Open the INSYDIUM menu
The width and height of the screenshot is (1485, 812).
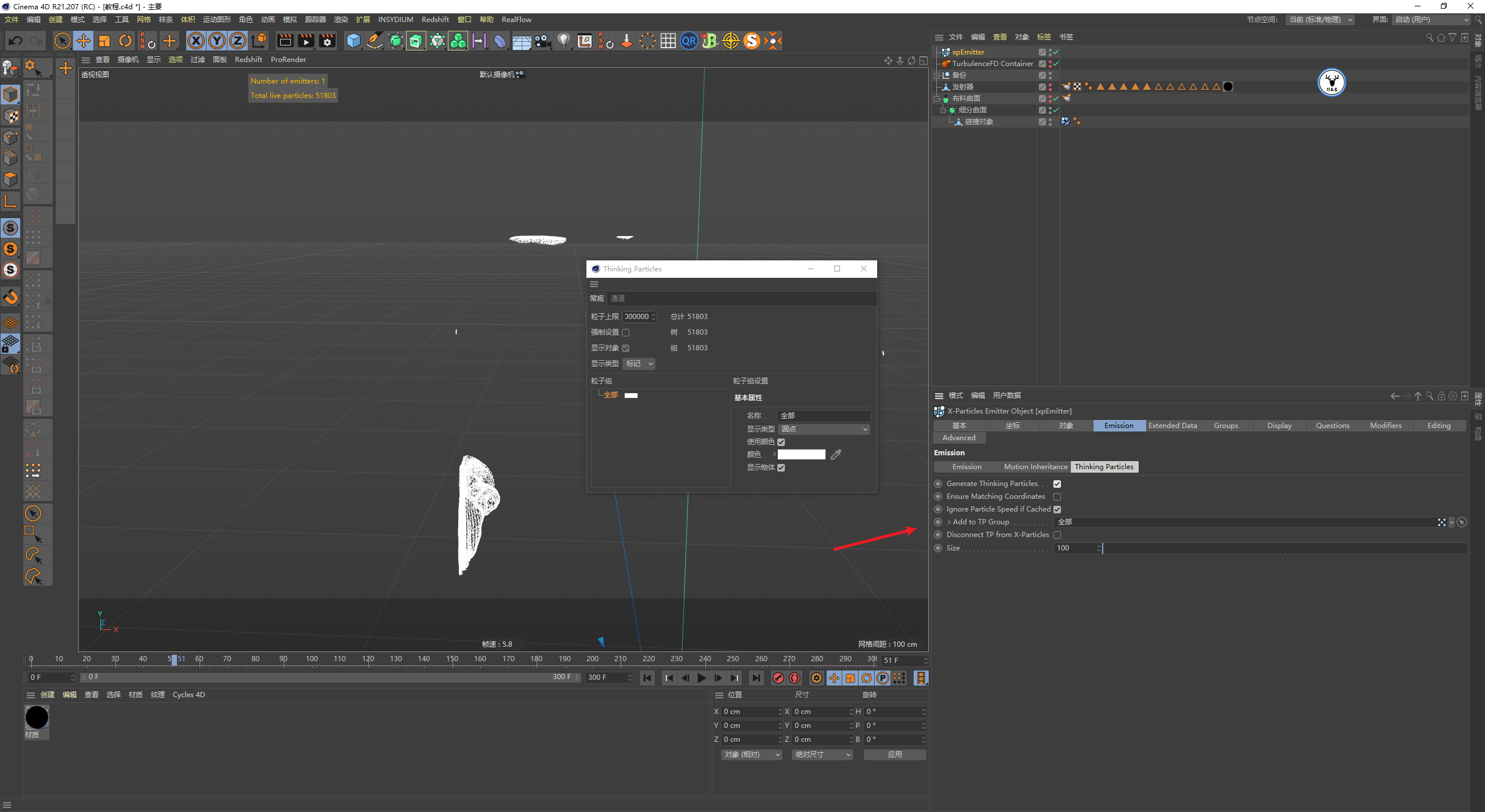[x=395, y=19]
